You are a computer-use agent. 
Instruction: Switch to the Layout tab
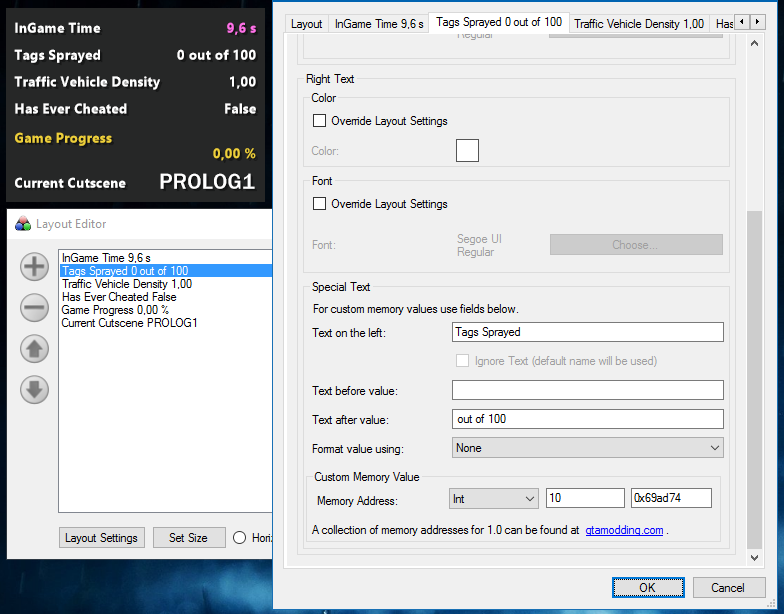306,24
